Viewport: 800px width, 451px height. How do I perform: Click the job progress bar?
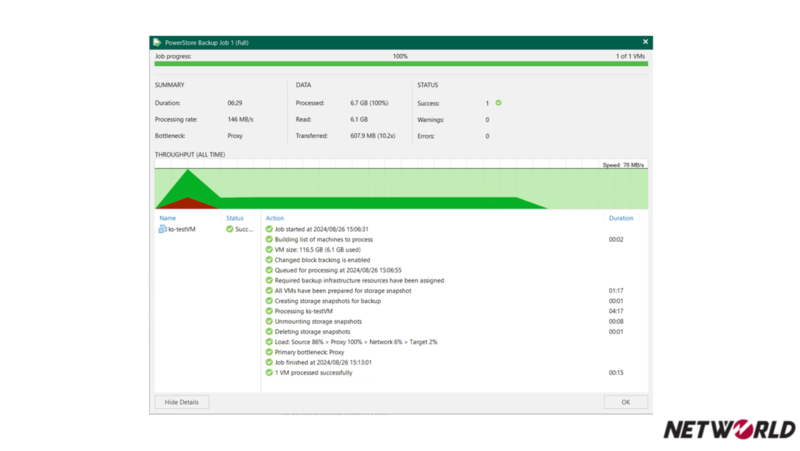401,64
